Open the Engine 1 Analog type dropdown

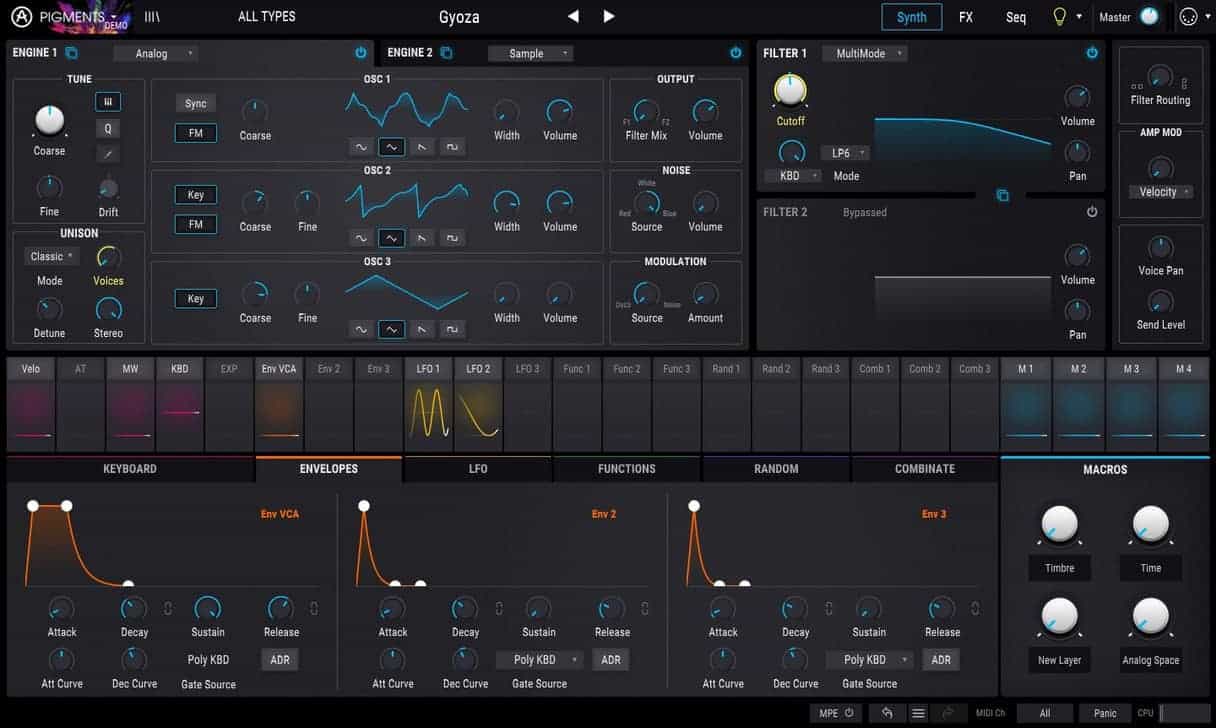tap(155, 54)
